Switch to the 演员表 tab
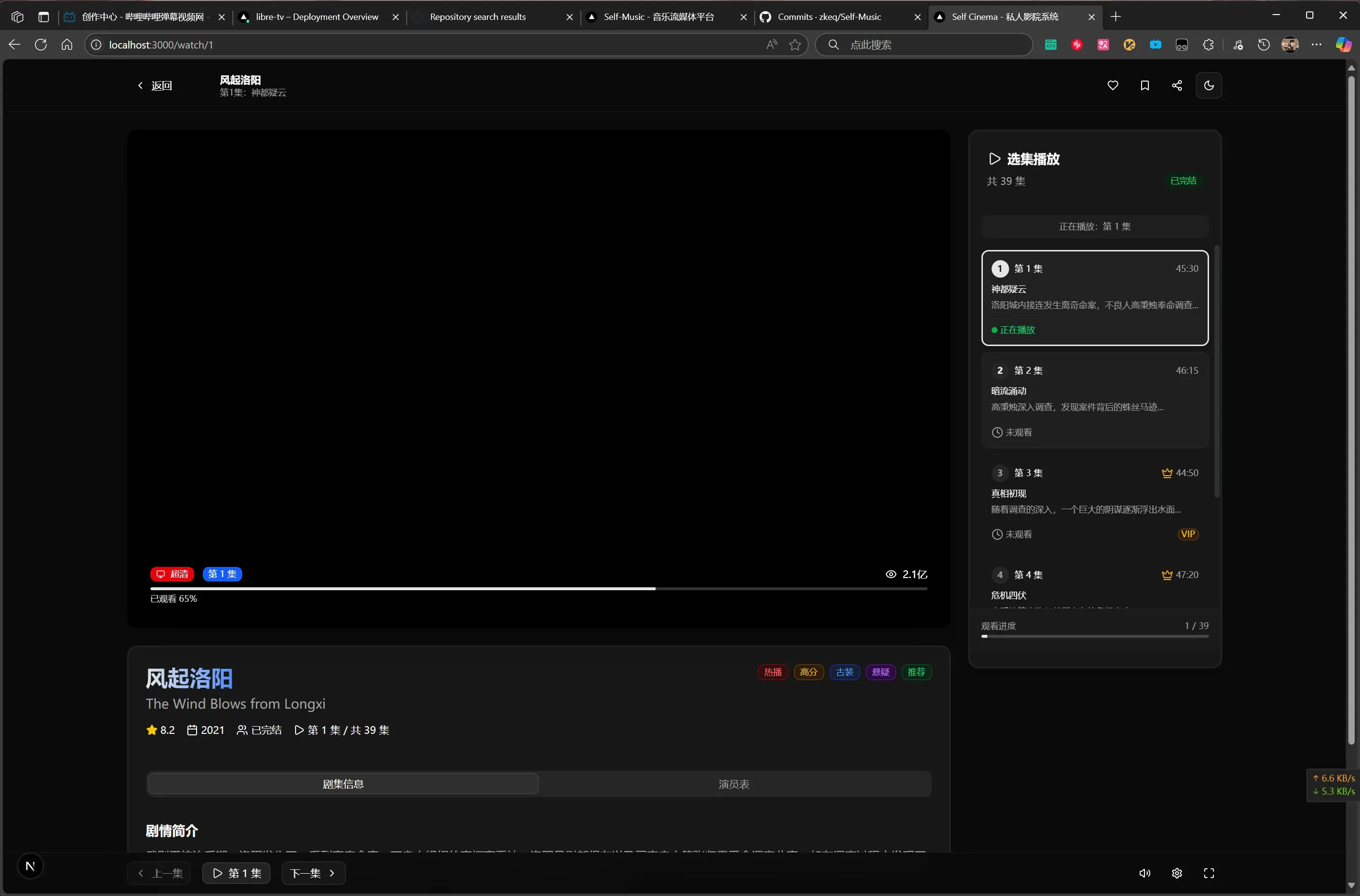 [x=734, y=784]
